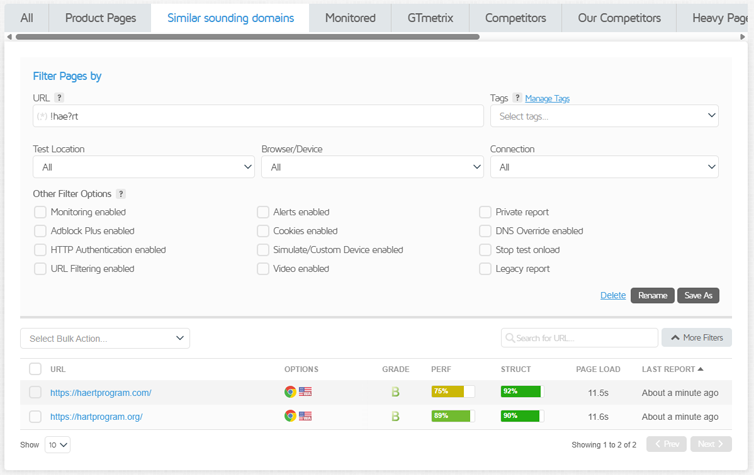Enable the Monitoring enabled checkbox
754x475 pixels.
41,212
